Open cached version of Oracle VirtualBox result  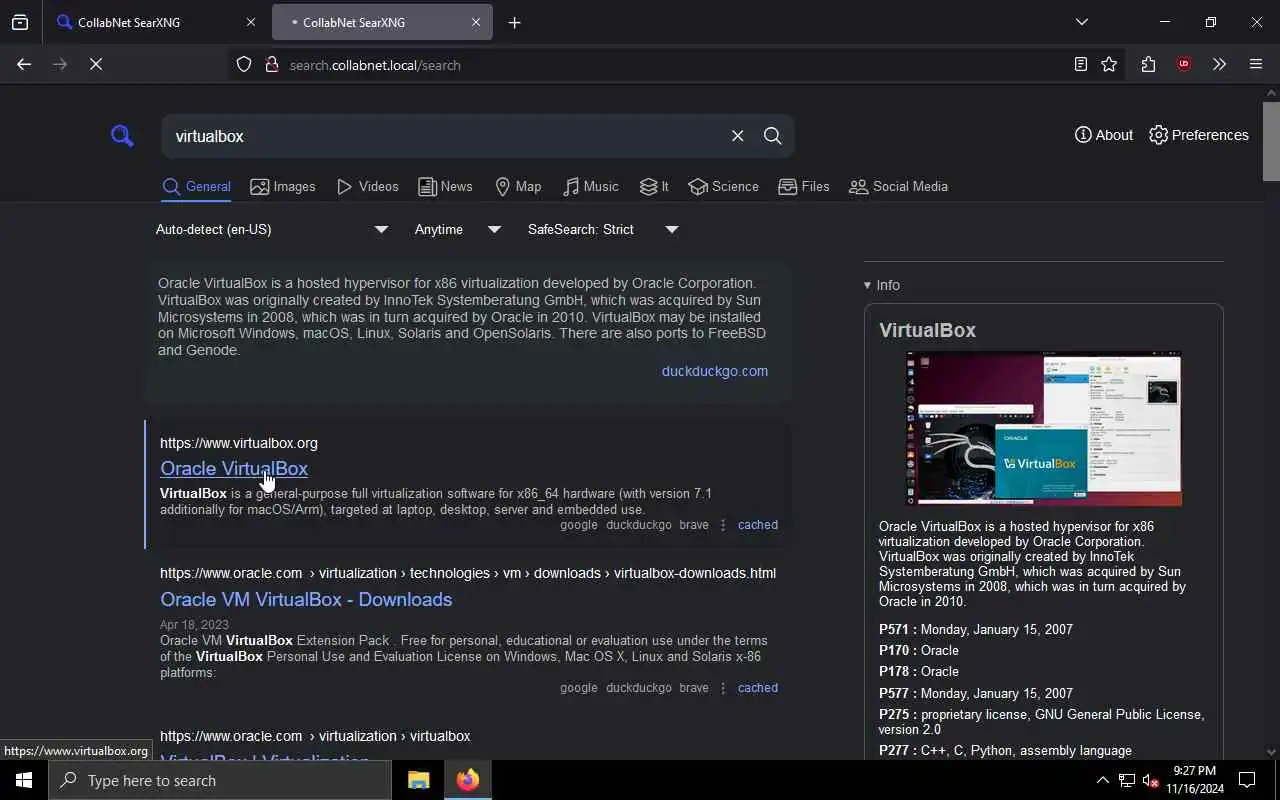(x=758, y=525)
